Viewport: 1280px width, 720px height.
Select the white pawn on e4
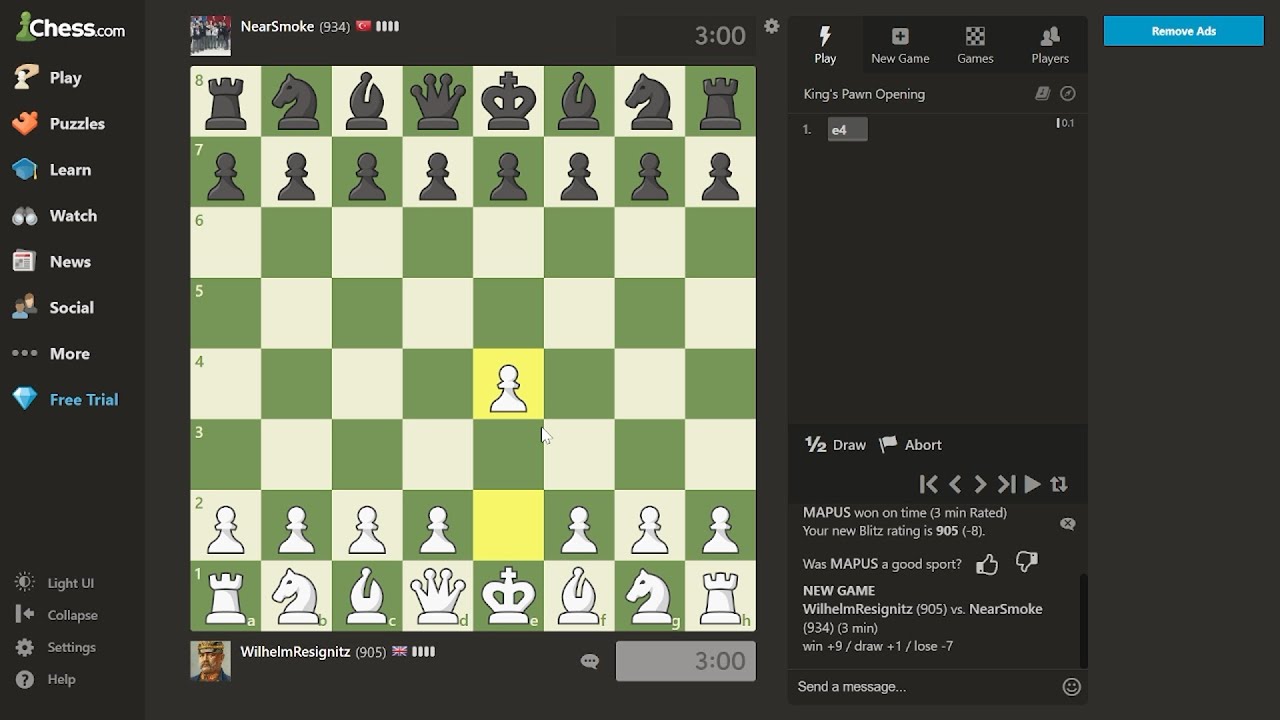508,384
